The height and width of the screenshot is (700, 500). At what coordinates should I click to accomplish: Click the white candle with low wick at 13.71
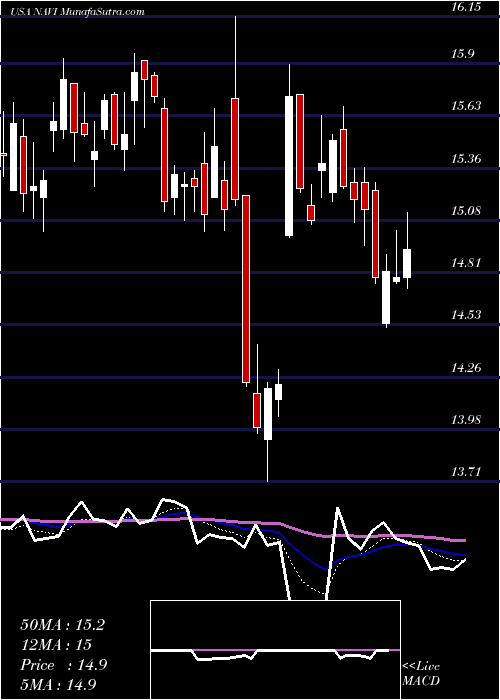268,414
